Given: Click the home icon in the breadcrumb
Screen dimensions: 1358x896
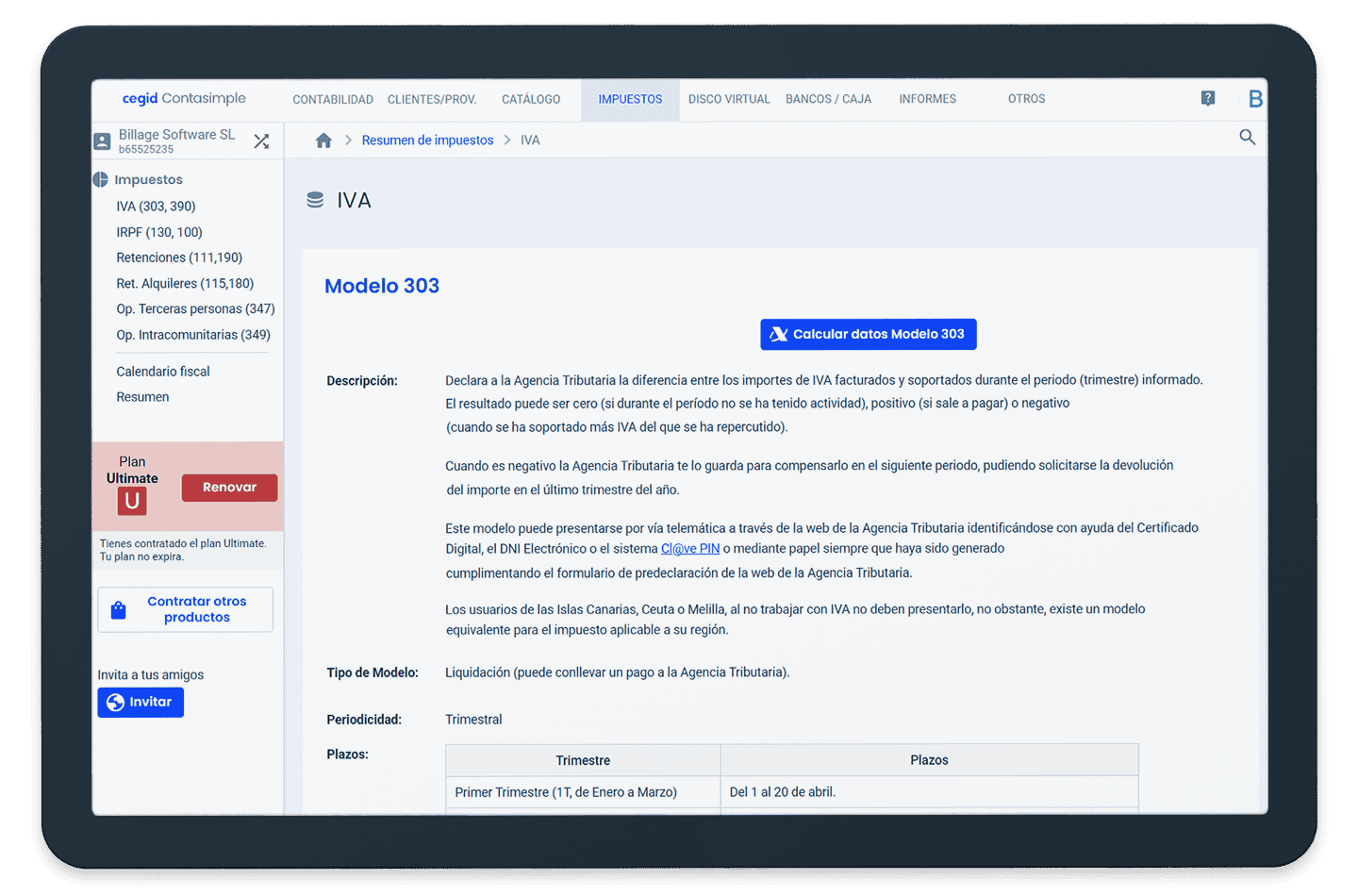Looking at the screenshot, I should click(x=323, y=141).
